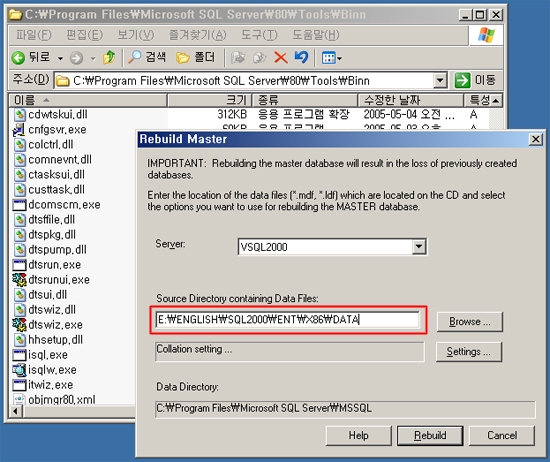Click the Rebuild button
This screenshot has width=550, height=462.
pyautogui.click(x=430, y=436)
